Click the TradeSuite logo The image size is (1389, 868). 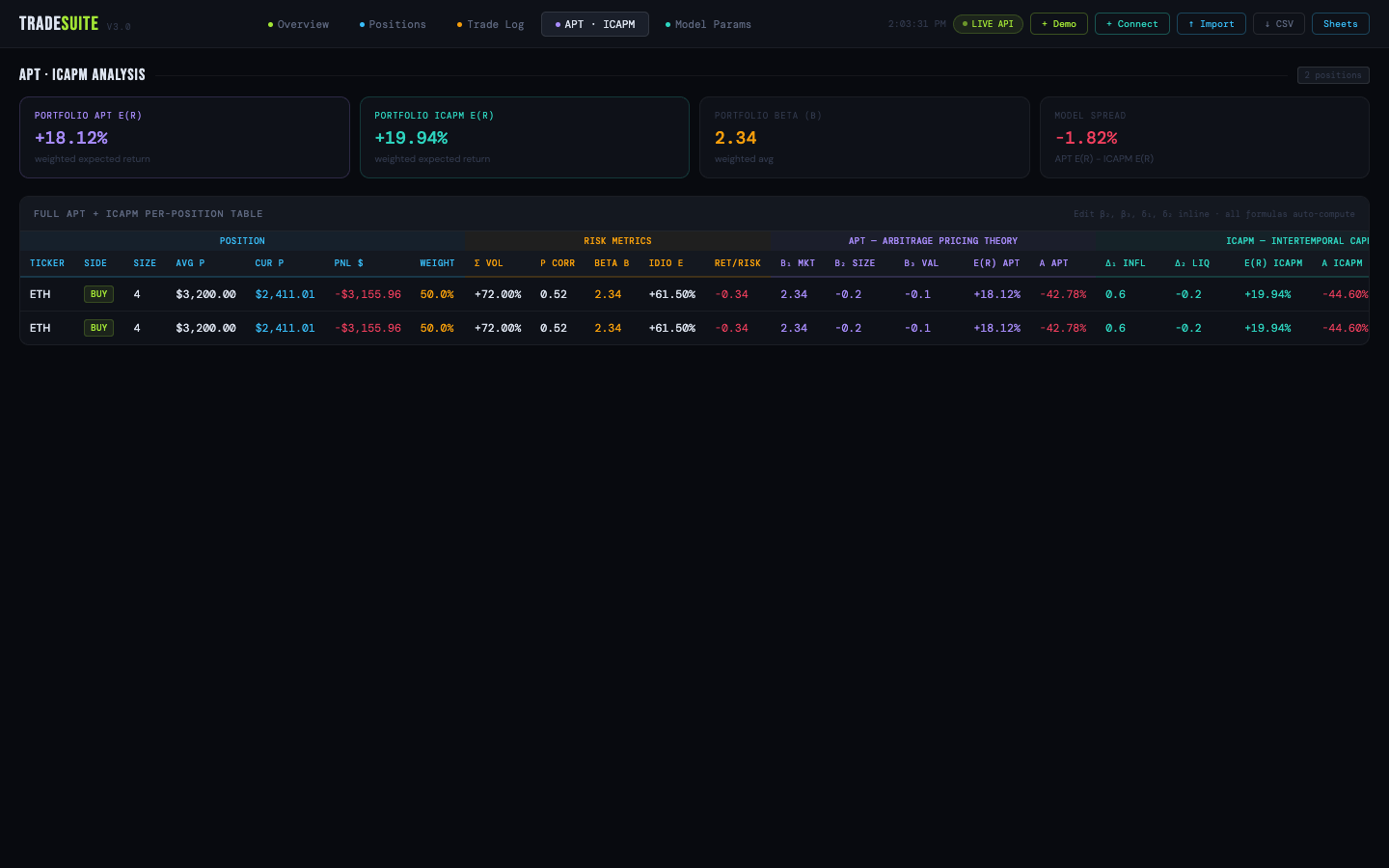pos(59,24)
